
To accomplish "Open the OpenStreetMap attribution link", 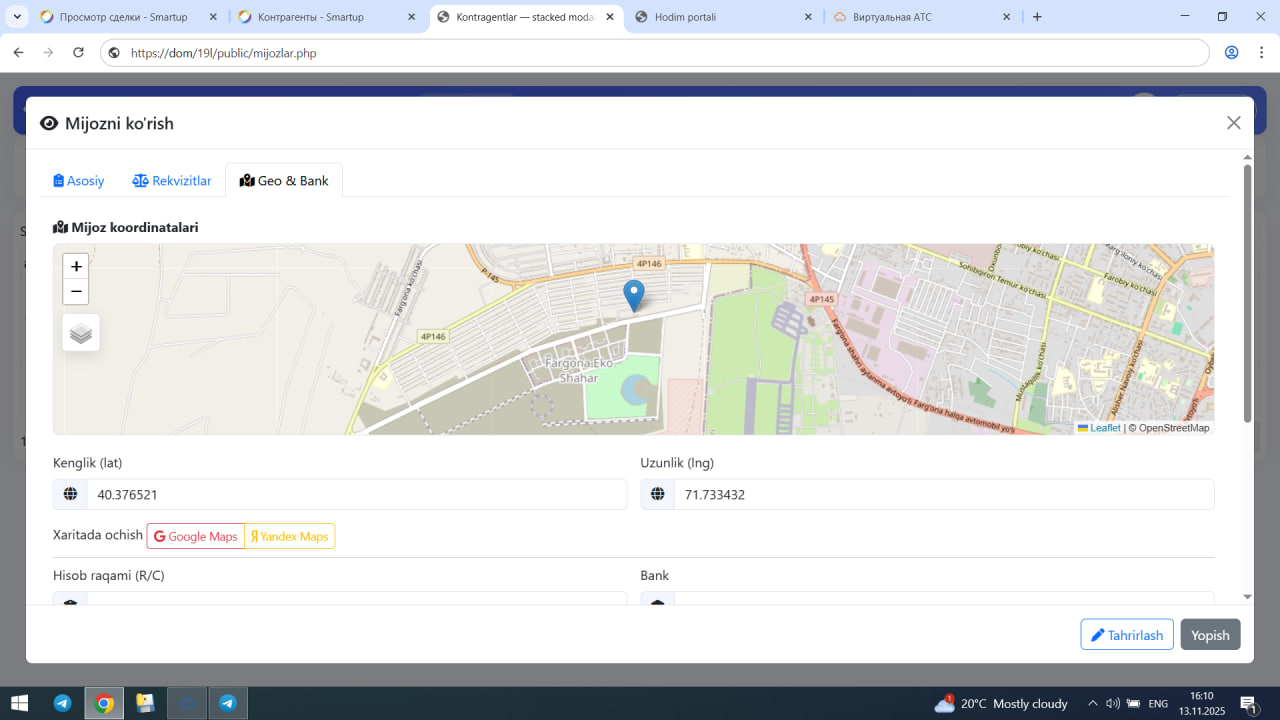I will click(1174, 428).
